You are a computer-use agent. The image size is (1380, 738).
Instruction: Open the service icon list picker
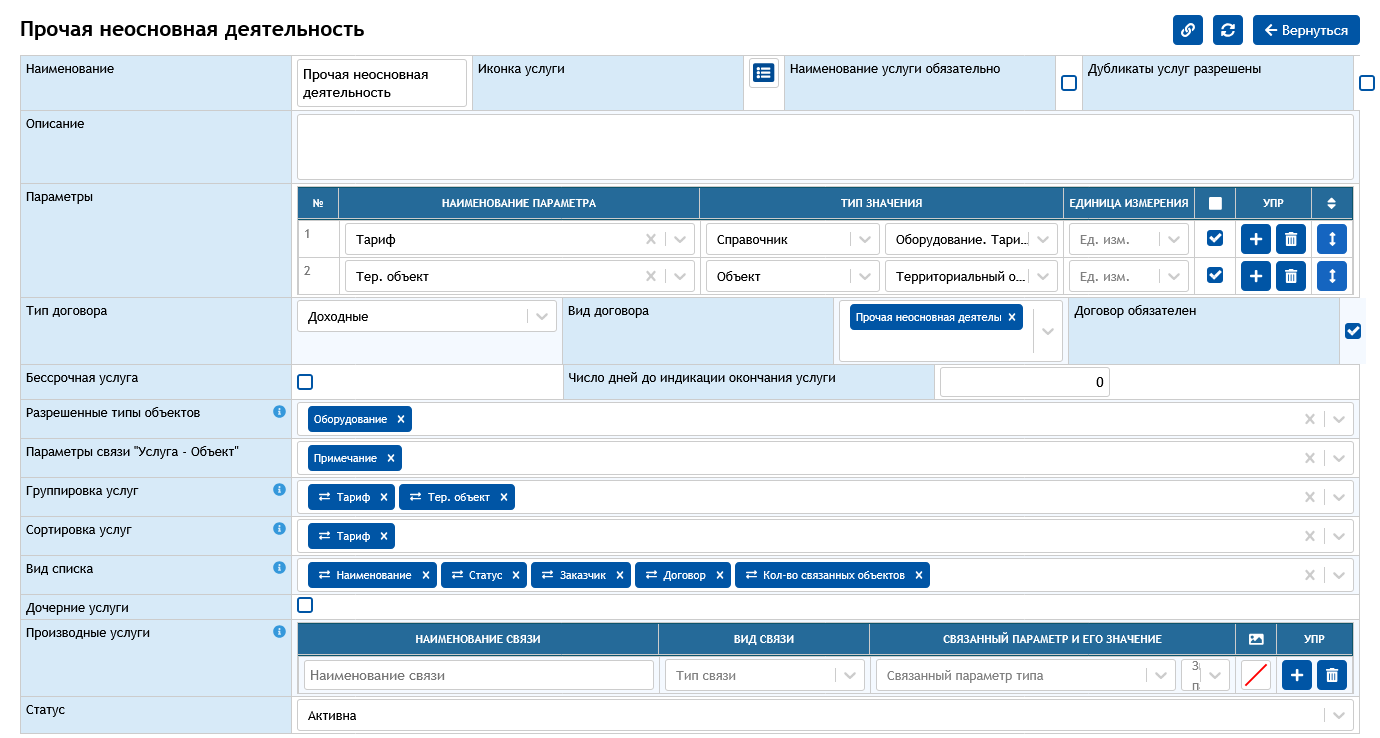[x=763, y=73]
